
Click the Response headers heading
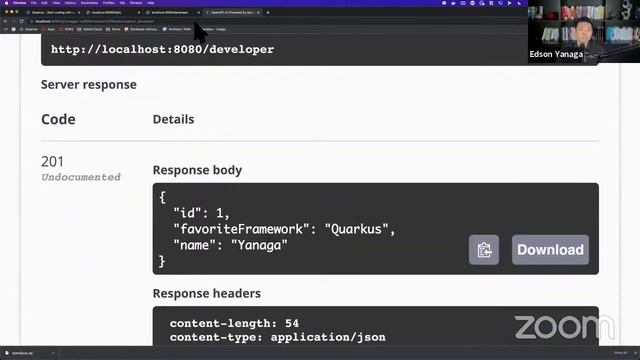click(x=207, y=293)
